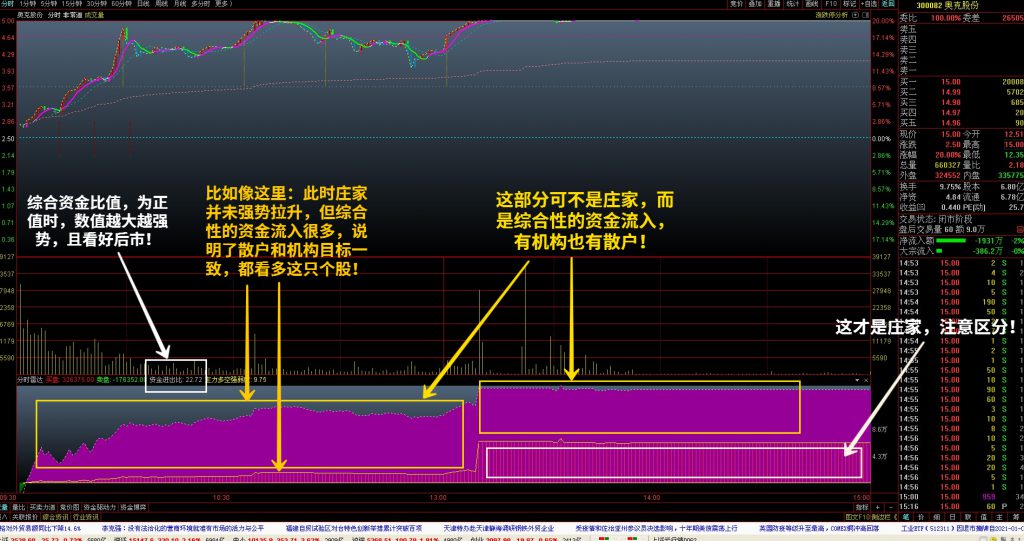Open the 综合资讯 news tab
1024x541 pixels.
point(56,517)
